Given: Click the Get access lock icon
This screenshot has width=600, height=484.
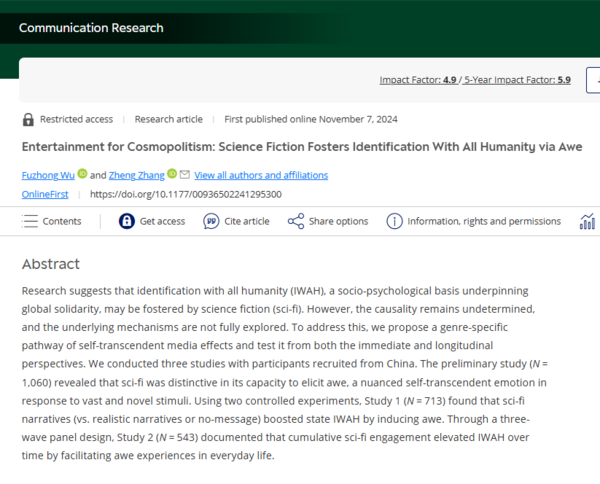Looking at the screenshot, I should pyautogui.click(x=127, y=221).
